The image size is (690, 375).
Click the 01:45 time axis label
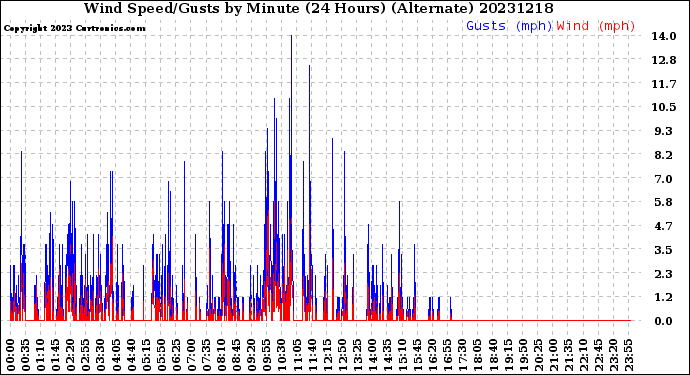56,355
